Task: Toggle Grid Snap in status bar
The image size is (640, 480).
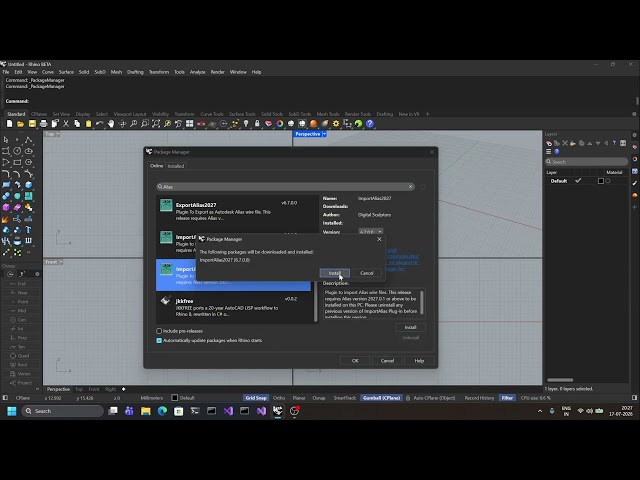Action: pyautogui.click(x=256, y=398)
